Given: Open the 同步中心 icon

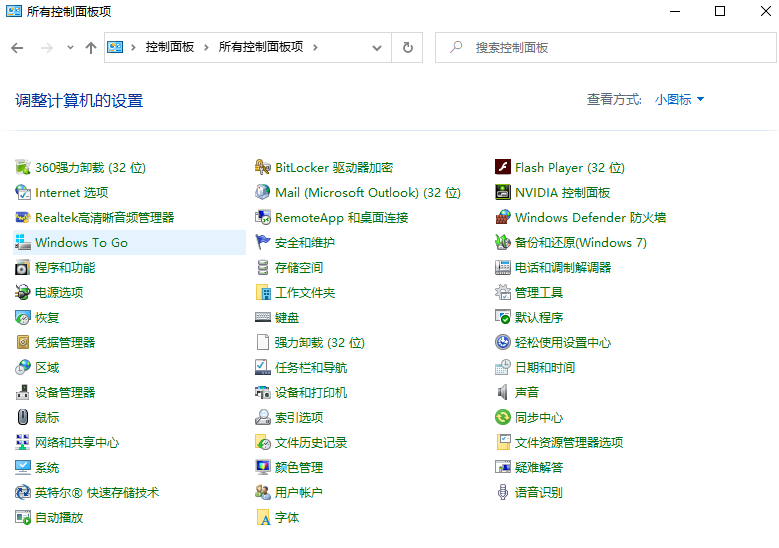Looking at the screenshot, I should coord(503,418).
